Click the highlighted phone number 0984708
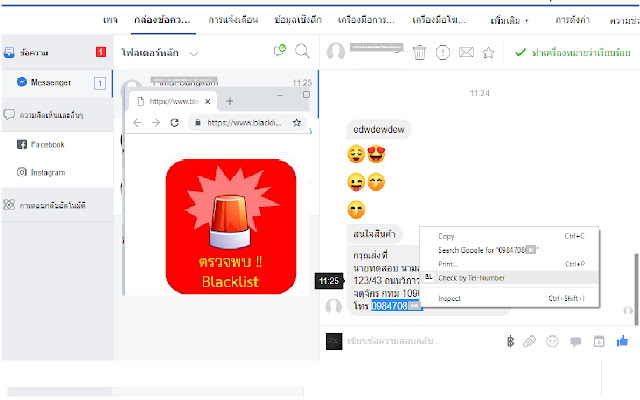 pyautogui.click(x=396, y=306)
